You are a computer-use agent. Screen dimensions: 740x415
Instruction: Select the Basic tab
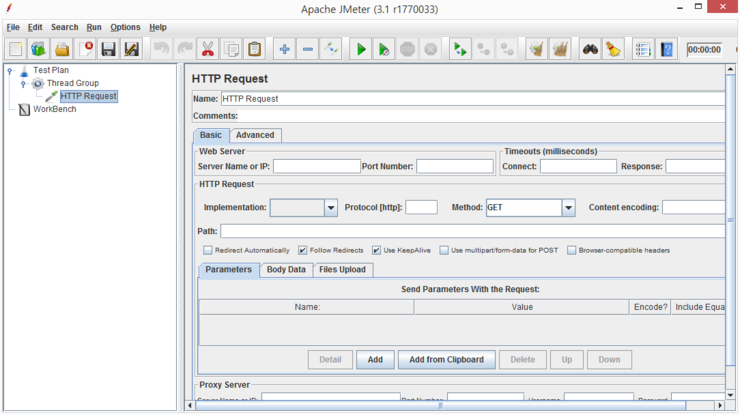click(x=210, y=135)
